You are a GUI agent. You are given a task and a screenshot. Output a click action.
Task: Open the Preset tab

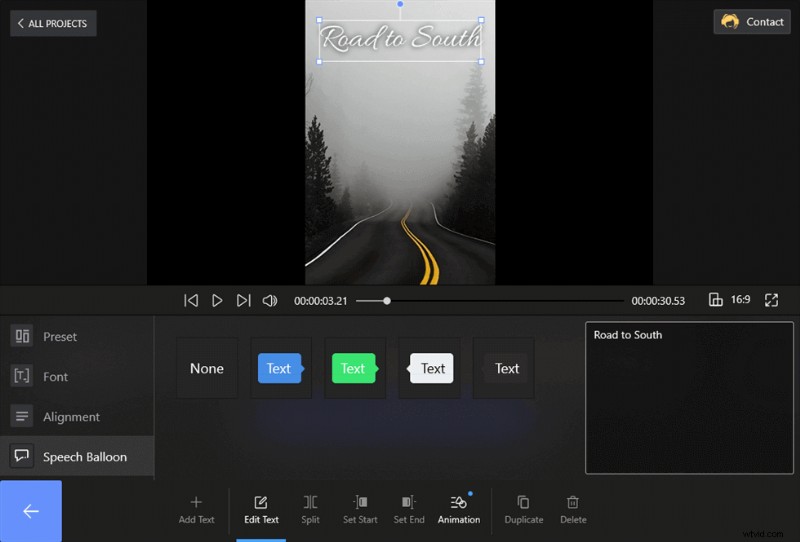[77, 337]
